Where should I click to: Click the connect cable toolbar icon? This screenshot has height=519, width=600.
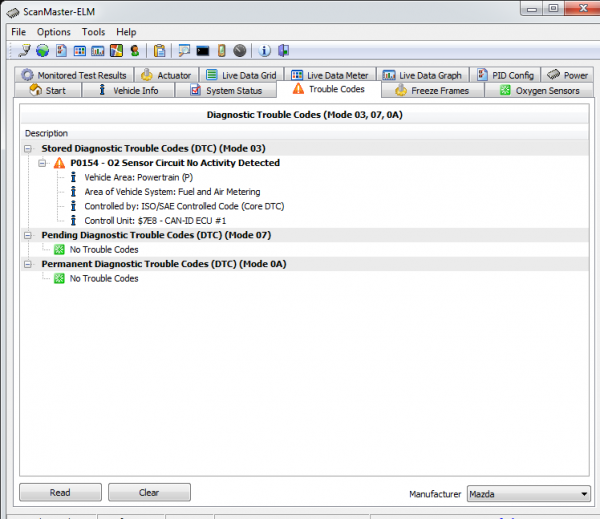(x=24, y=50)
